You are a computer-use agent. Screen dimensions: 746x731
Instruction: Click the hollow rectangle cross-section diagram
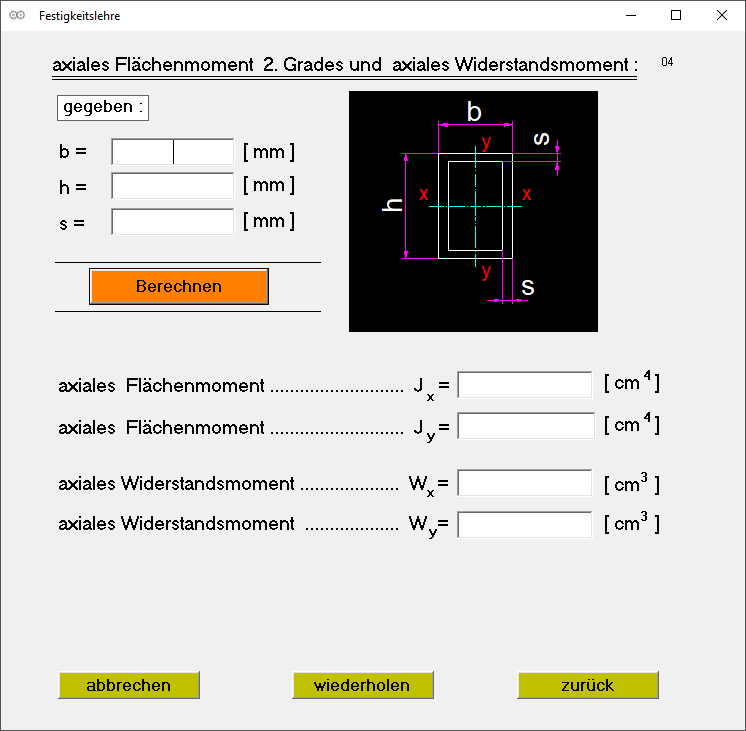[x=473, y=211]
